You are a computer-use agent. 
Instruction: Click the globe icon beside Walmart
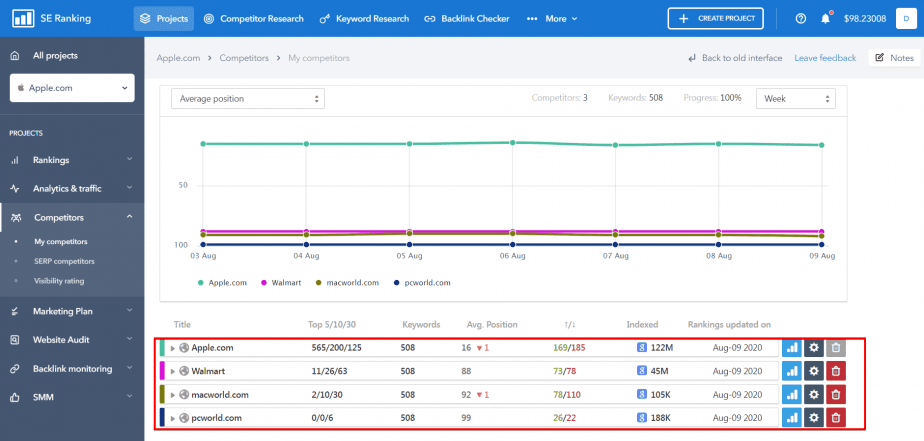click(184, 371)
